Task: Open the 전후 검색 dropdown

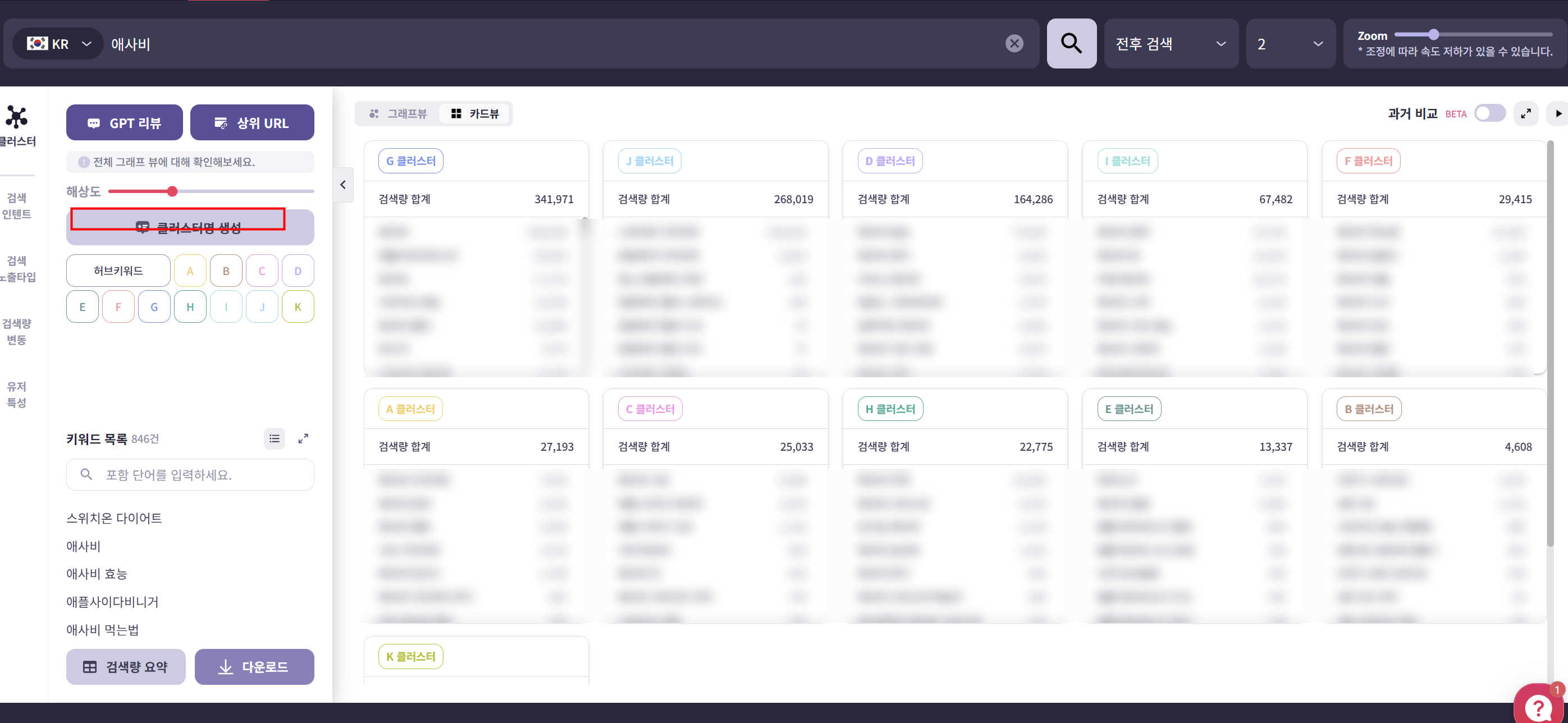Action: click(1170, 44)
